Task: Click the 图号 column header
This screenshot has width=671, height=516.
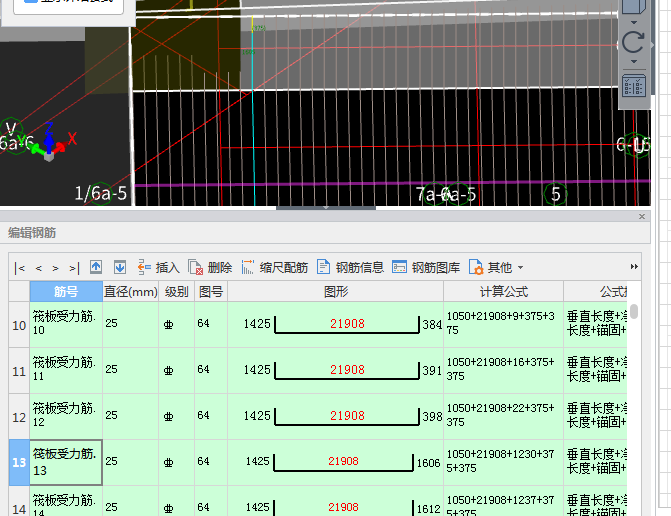Action: [211, 291]
